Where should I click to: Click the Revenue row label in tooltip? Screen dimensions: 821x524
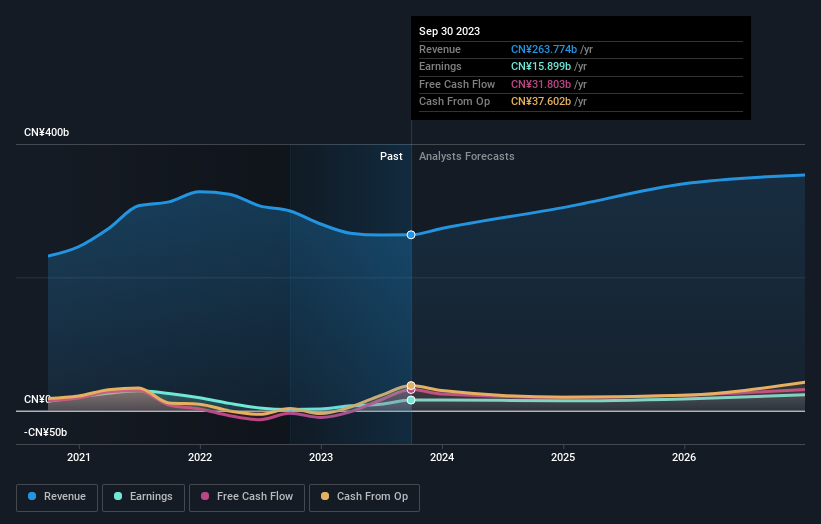tap(440, 49)
